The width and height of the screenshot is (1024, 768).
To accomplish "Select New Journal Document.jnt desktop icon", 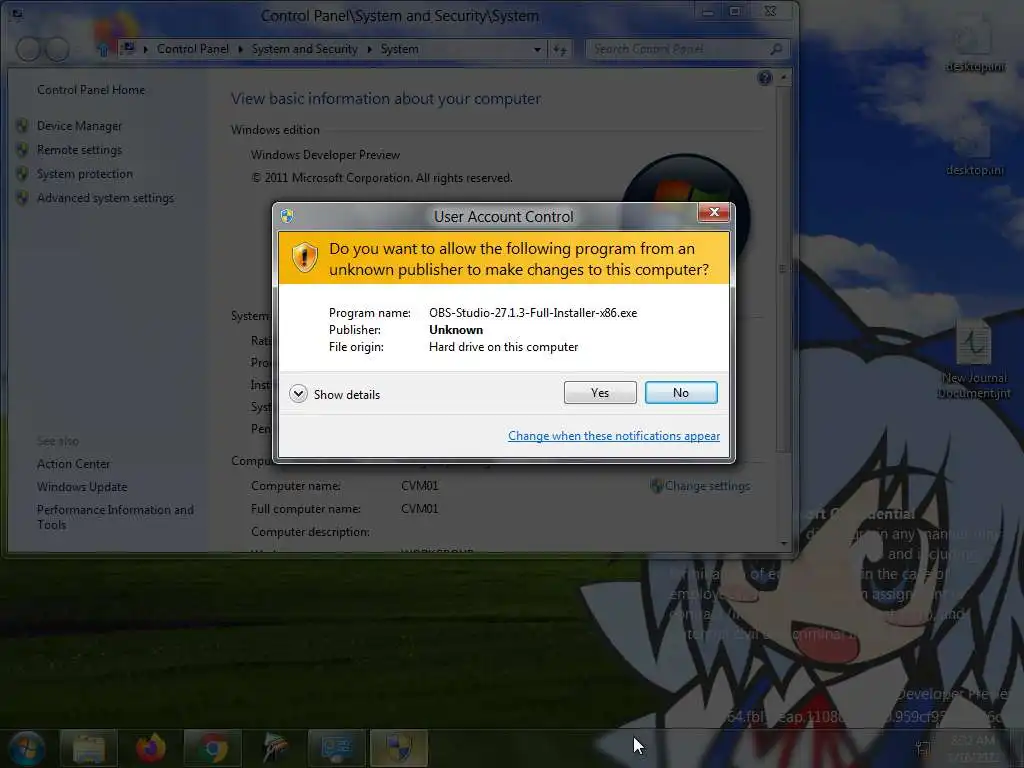I will click(974, 358).
